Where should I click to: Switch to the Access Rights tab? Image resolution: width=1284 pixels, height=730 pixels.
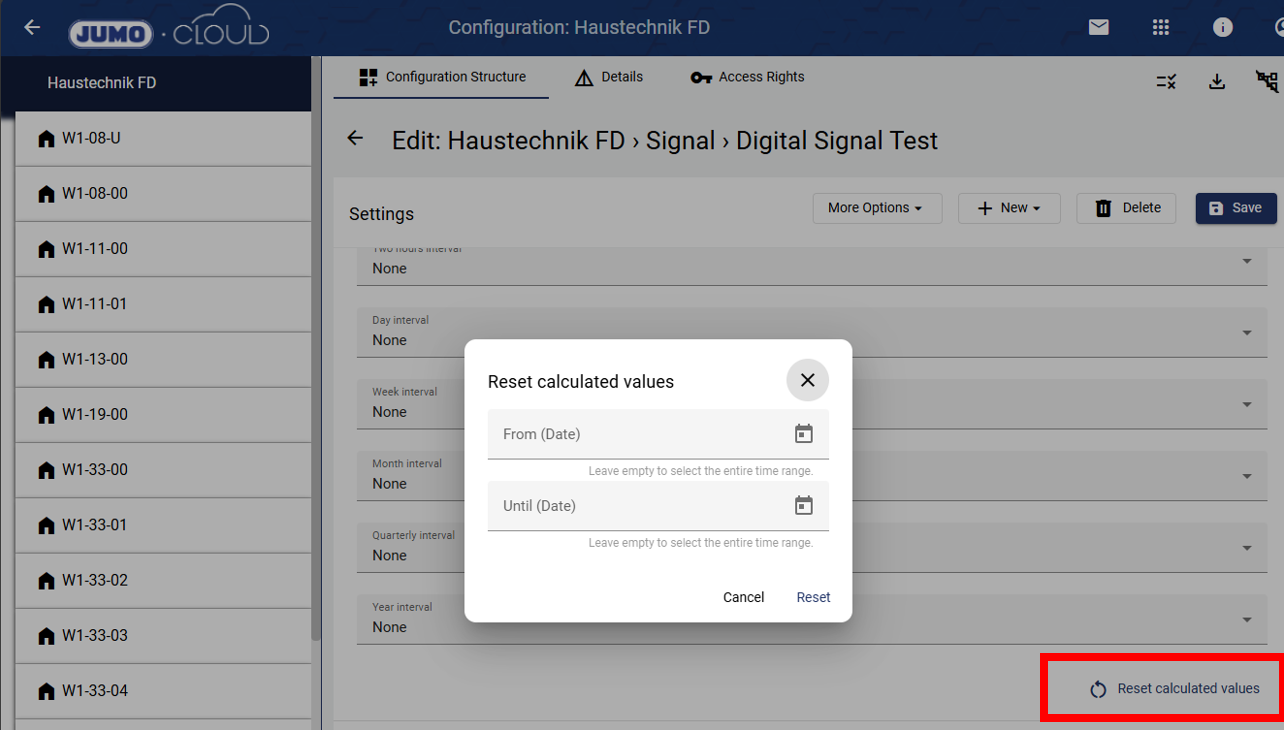[747, 77]
